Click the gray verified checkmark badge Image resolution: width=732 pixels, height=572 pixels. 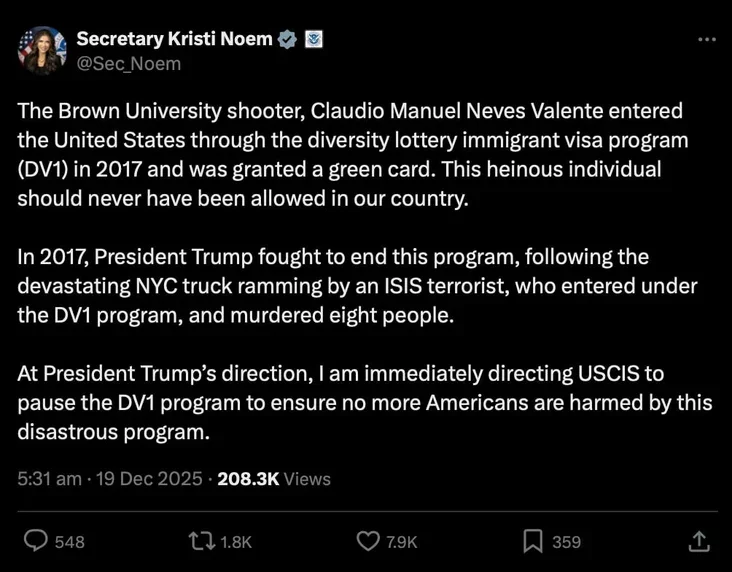coord(288,40)
